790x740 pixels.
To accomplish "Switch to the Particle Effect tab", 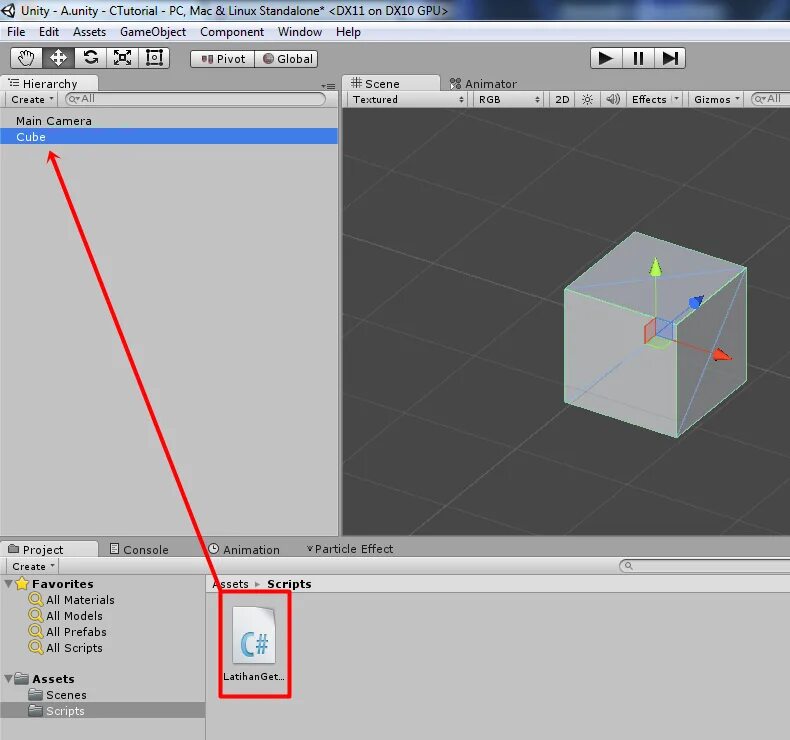I will click(x=350, y=549).
